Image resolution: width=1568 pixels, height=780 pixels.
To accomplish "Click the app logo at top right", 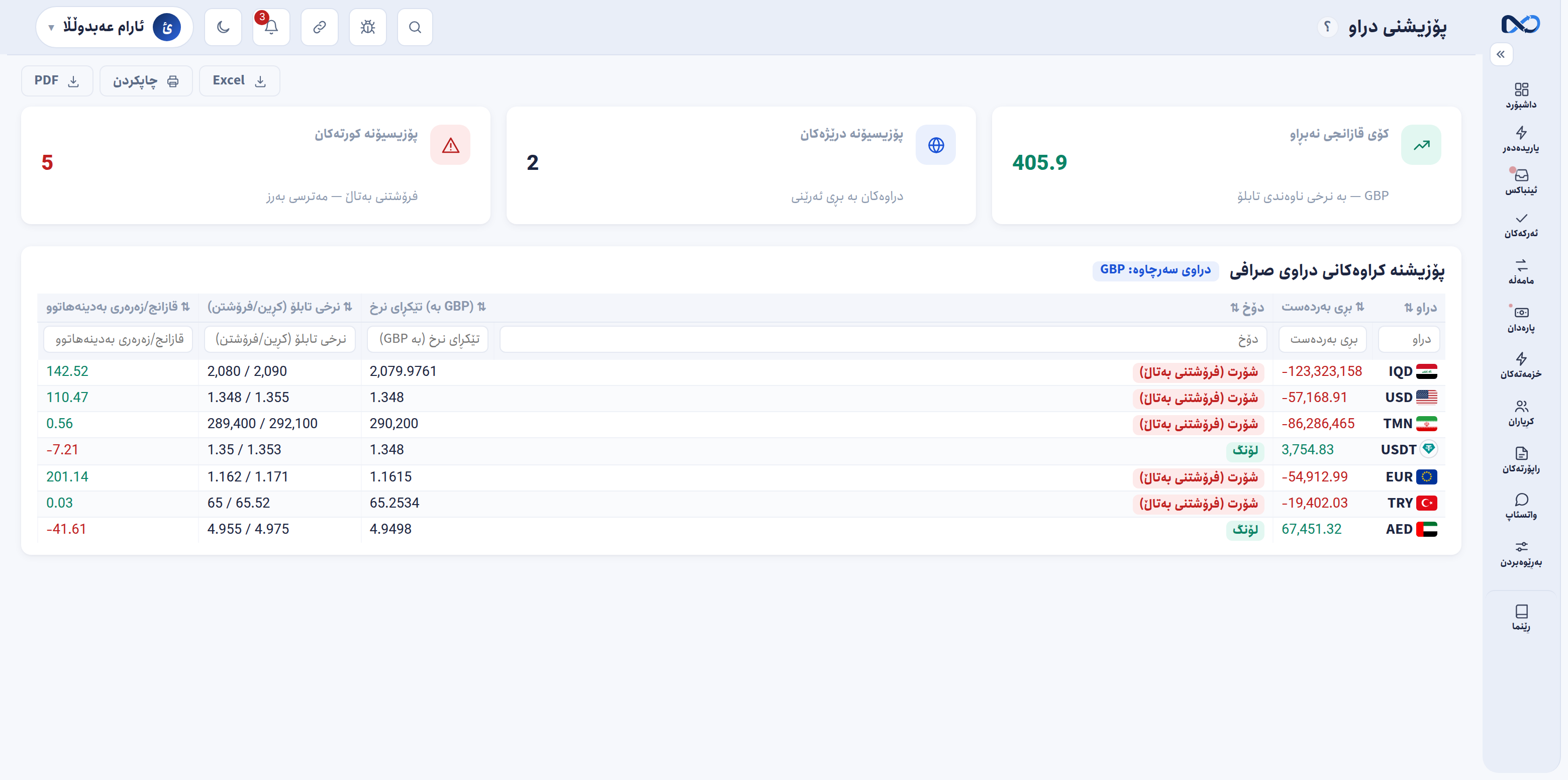I will [1520, 24].
